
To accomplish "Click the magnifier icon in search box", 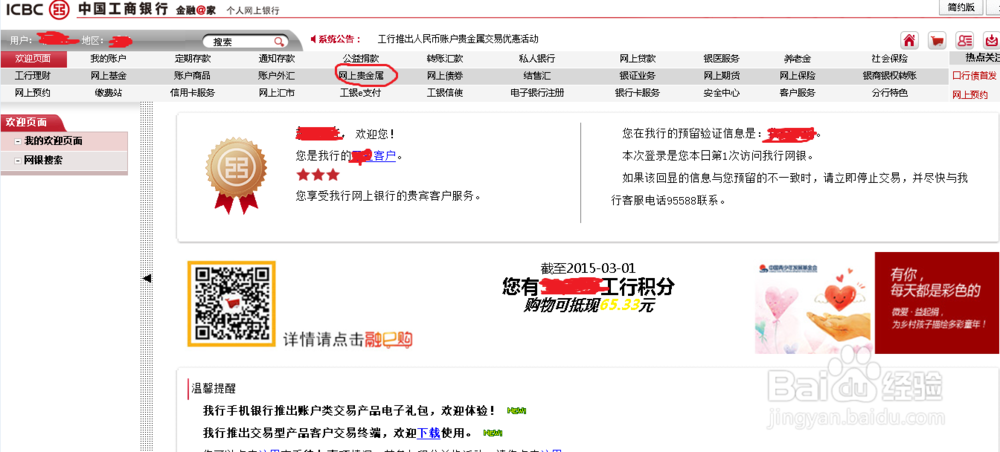I will [x=279, y=41].
